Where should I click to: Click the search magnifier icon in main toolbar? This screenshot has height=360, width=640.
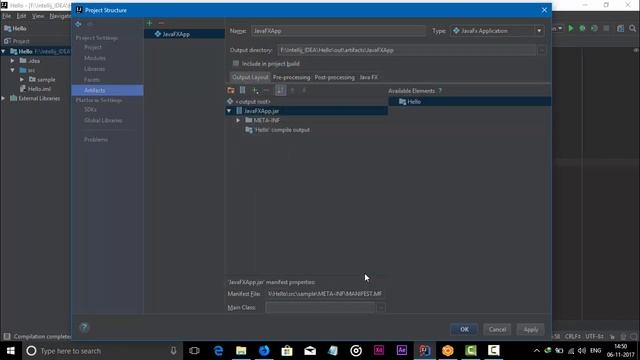coord(633,29)
